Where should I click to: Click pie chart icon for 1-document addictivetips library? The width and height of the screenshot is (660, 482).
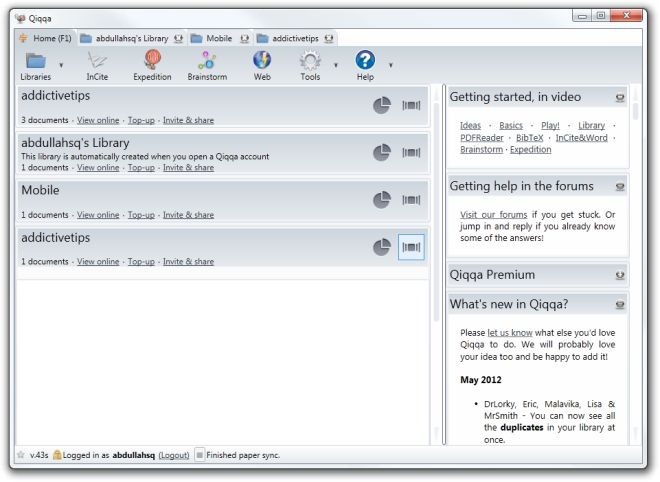coord(382,247)
